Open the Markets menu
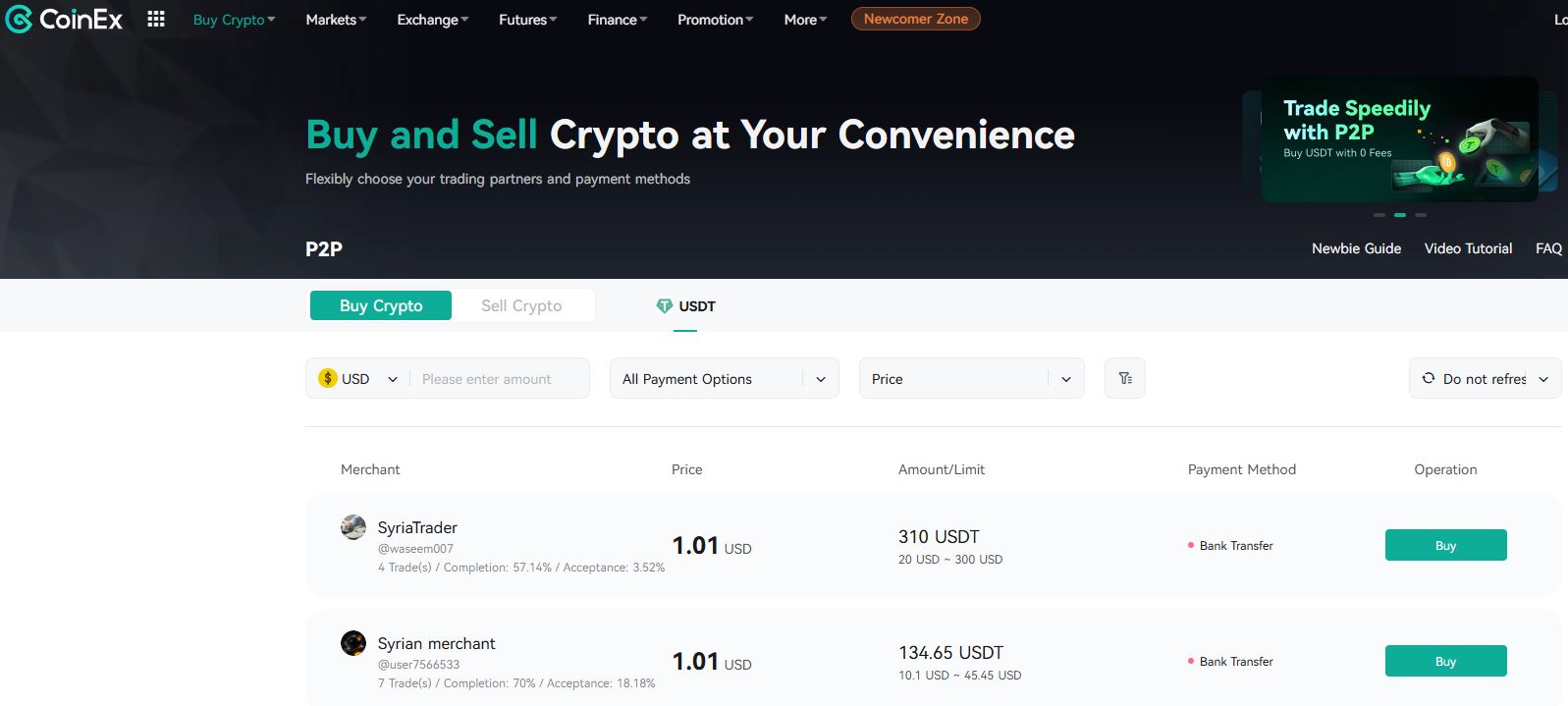 336,20
